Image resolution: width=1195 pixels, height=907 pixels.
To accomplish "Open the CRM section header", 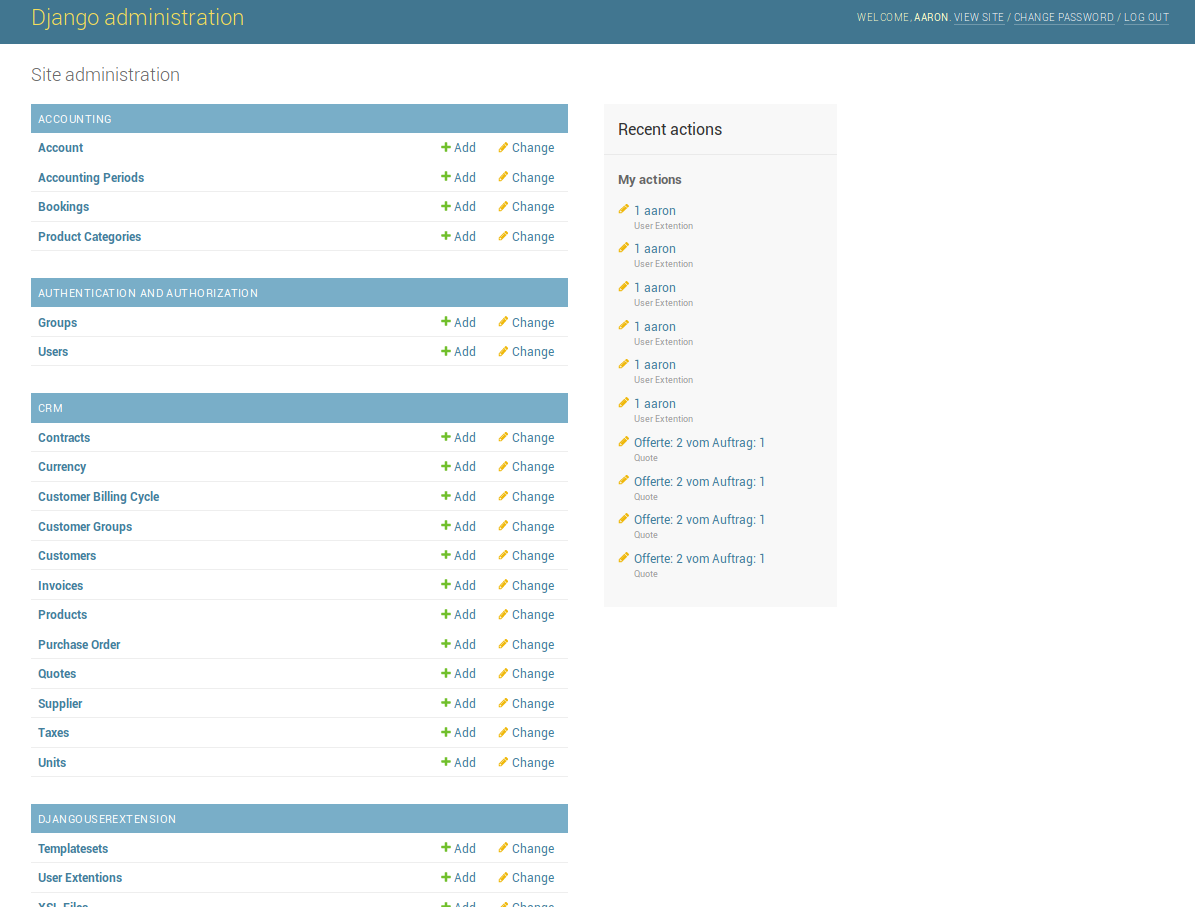I will [50, 408].
